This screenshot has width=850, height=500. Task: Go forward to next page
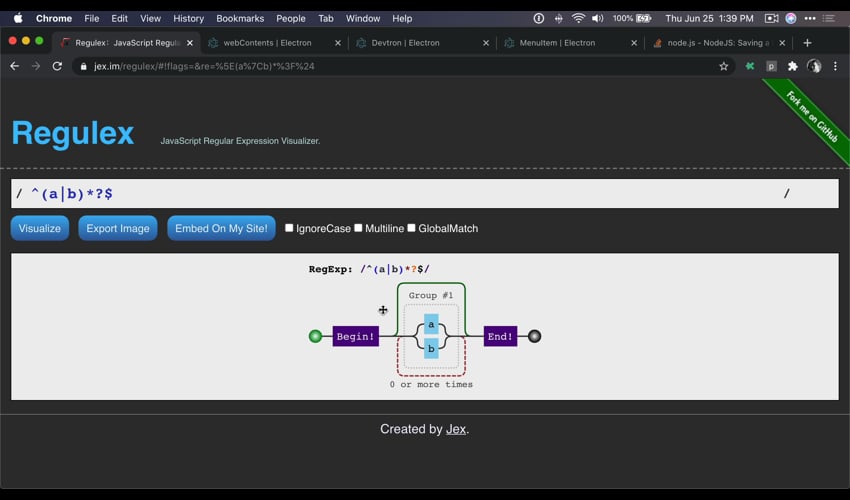[36, 66]
